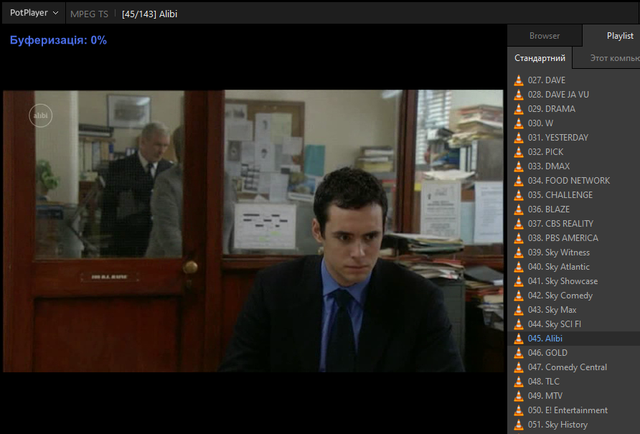
Task: Select playlist entry 047. Comedy Central
Action: (574, 367)
